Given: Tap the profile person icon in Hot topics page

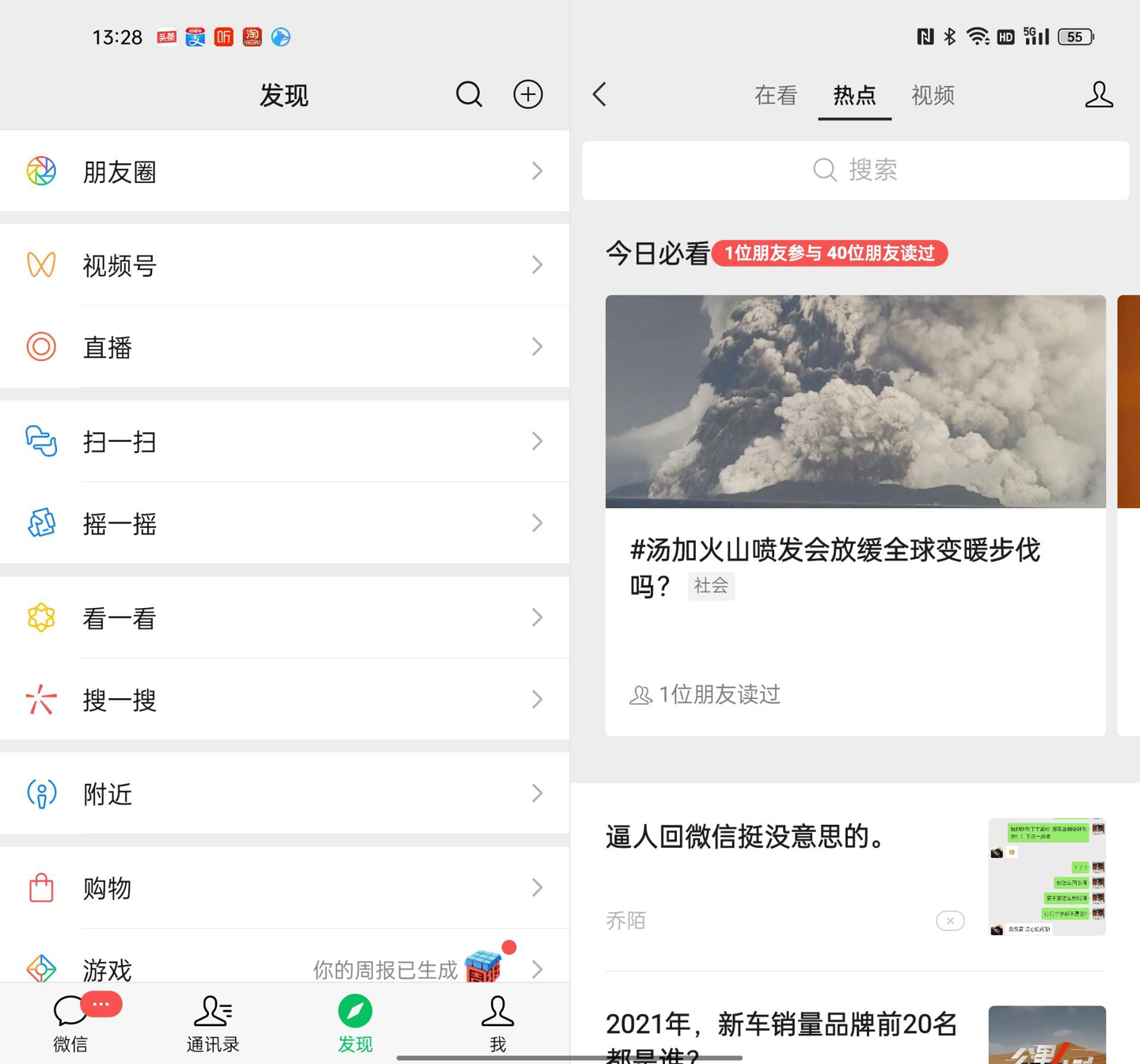Looking at the screenshot, I should pos(1098,96).
